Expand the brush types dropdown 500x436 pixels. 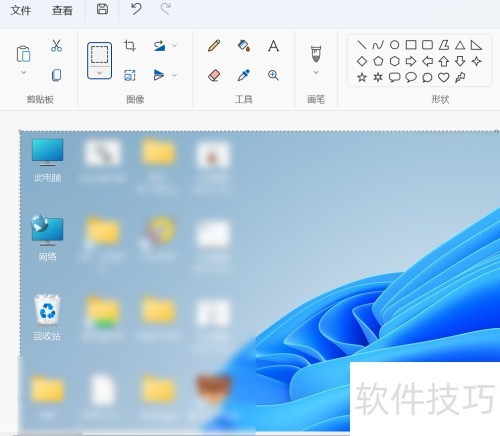coord(316,72)
